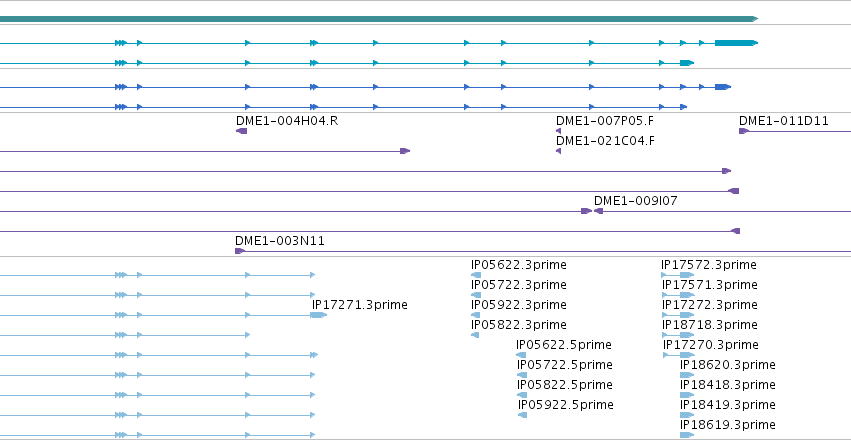The image size is (851, 440).
Task: Open the IP18419.3prime EST label
Action: 728,405
